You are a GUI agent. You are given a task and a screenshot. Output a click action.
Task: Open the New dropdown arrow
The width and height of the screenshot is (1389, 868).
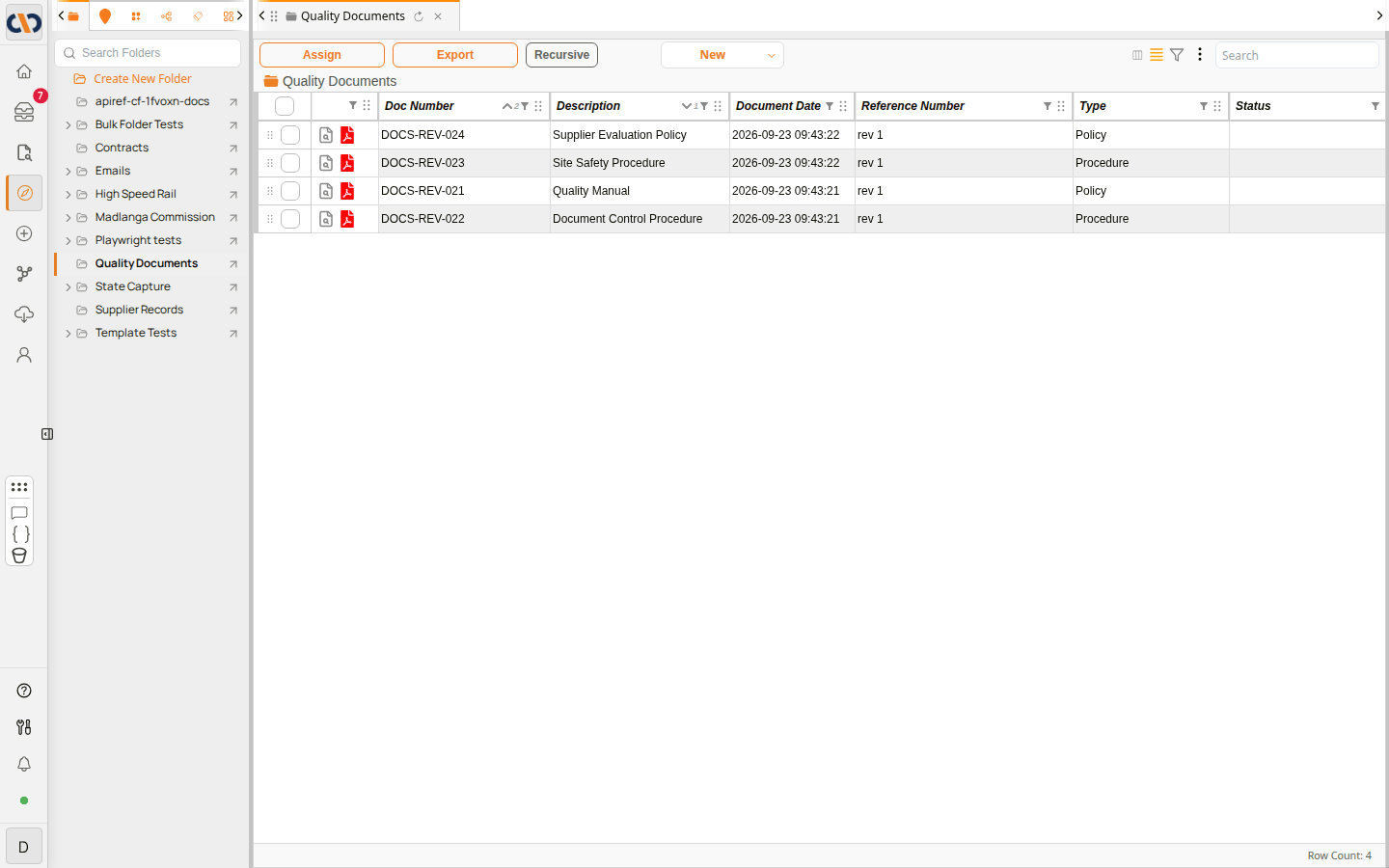click(x=772, y=56)
